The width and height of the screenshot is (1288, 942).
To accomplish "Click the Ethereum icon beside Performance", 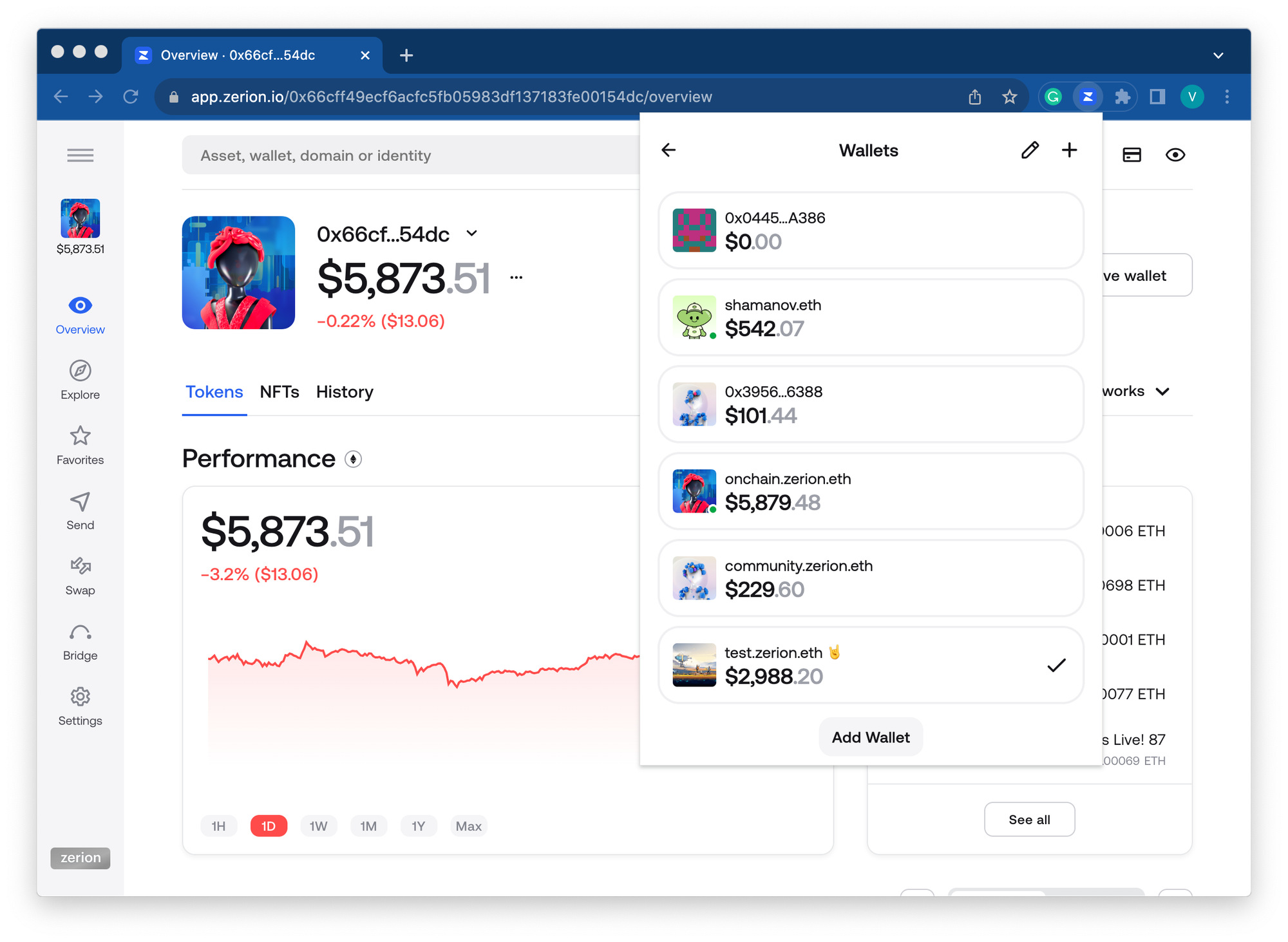I will pyautogui.click(x=353, y=459).
